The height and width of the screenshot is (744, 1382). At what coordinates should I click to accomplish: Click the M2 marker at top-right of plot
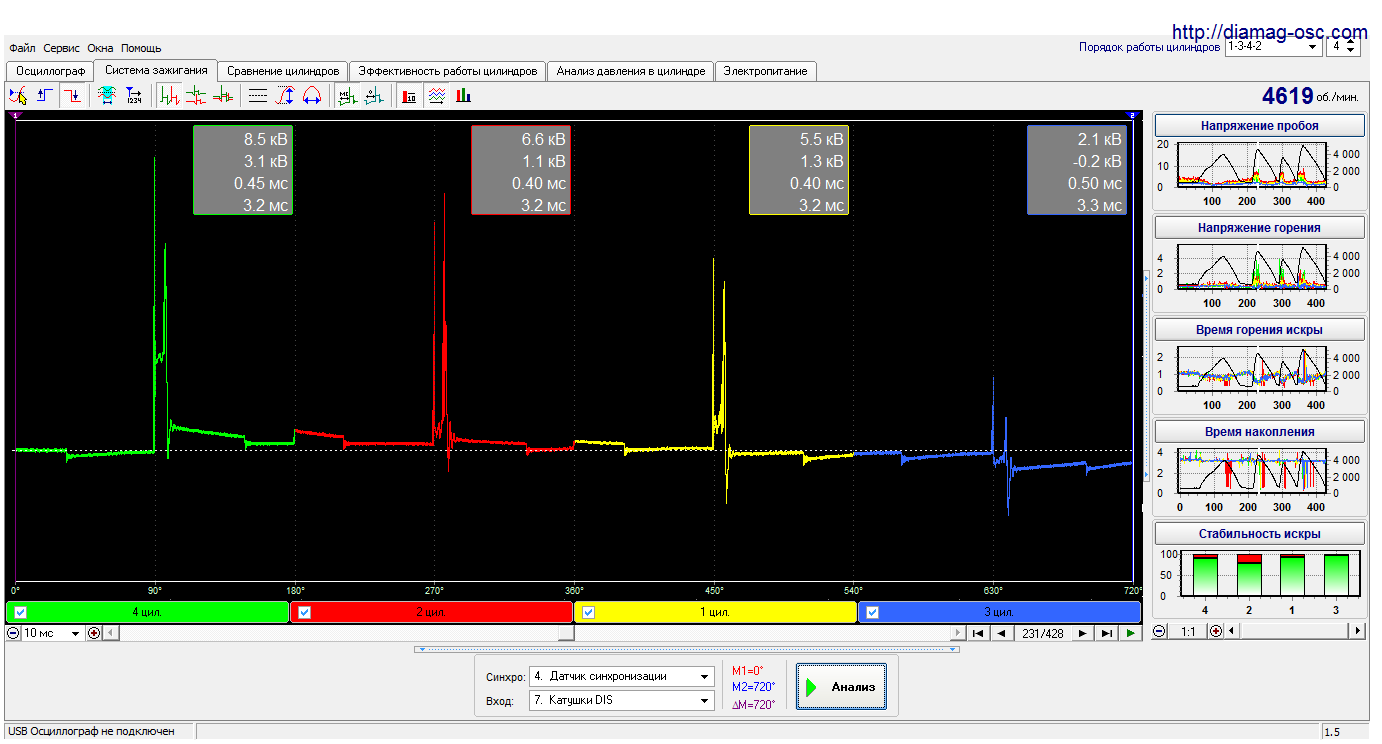tap(1133, 116)
